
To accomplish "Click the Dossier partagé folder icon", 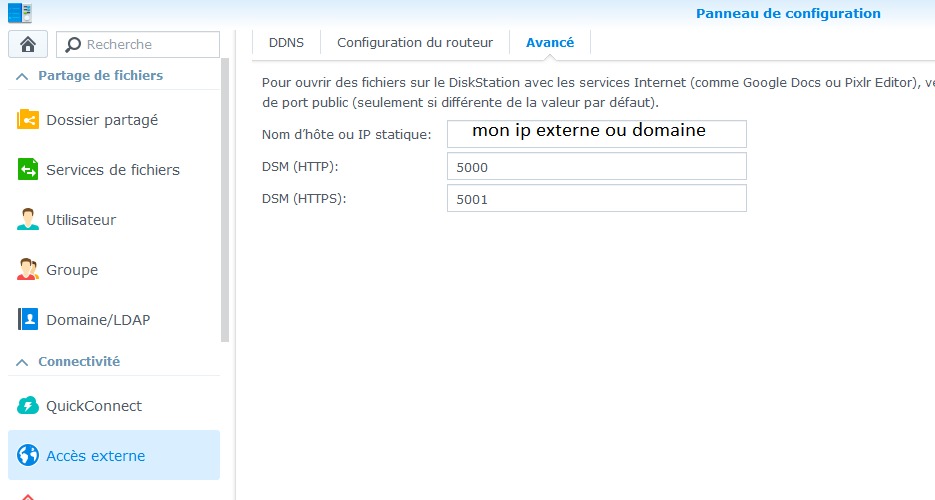I will [x=28, y=120].
